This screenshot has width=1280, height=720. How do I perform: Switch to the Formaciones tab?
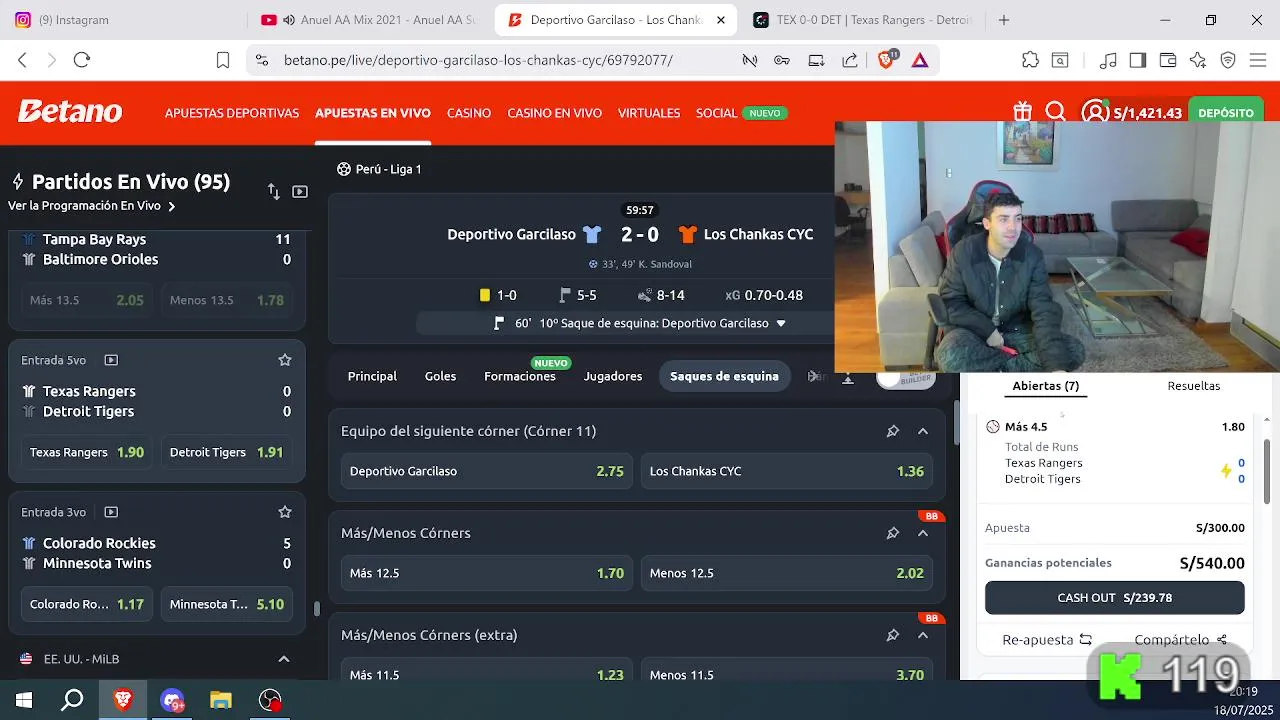coord(520,376)
